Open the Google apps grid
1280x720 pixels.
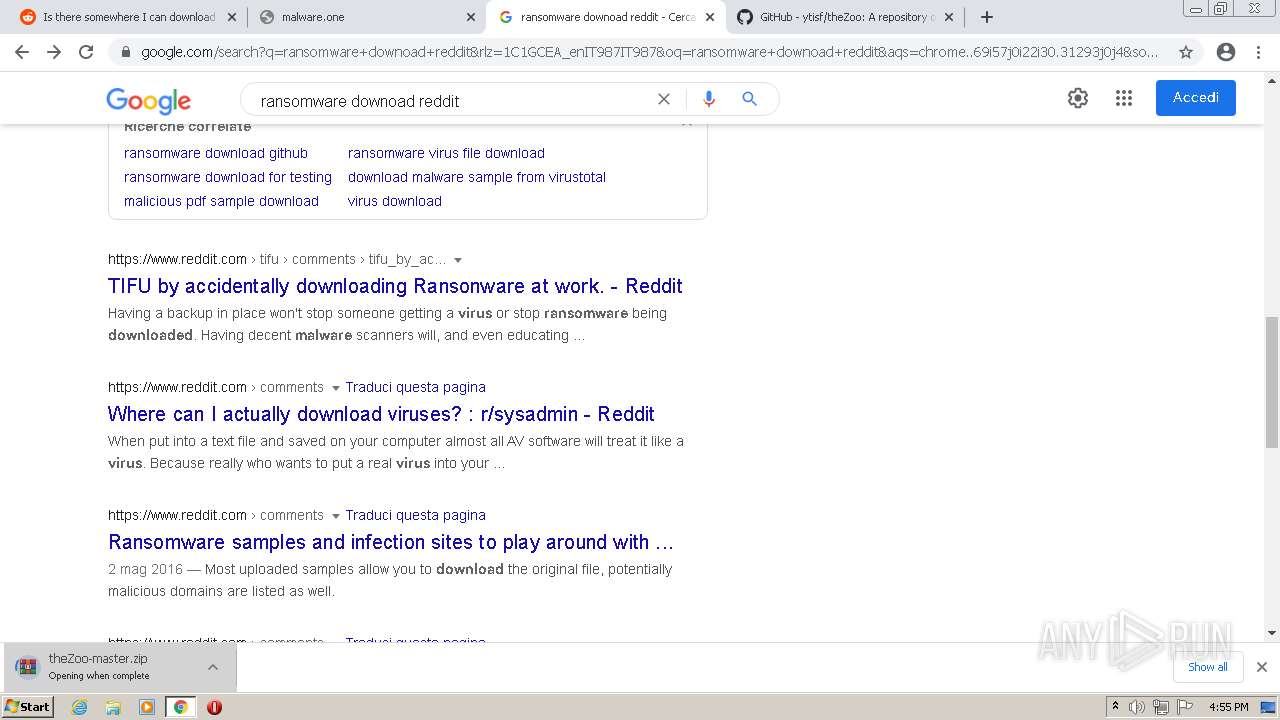click(x=1124, y=98)
